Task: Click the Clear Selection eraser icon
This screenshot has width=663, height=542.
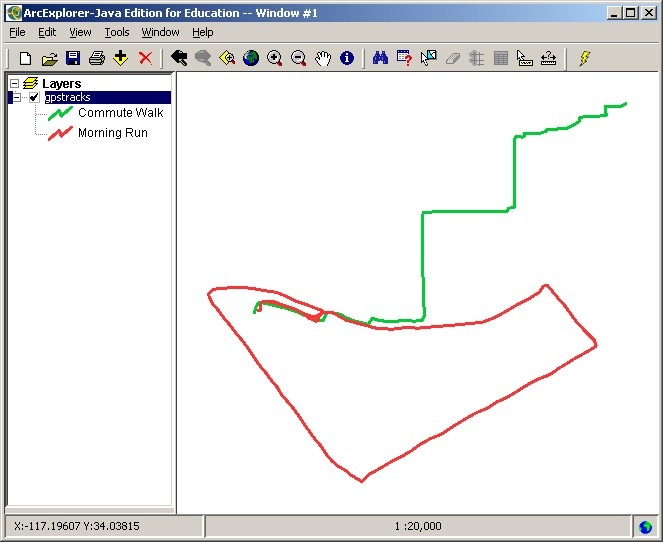Action: click(452, 58)
